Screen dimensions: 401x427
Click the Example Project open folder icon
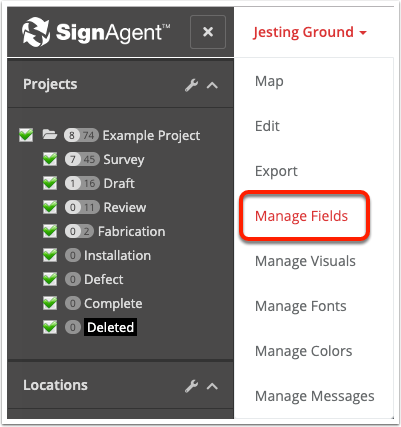(50, 135)
